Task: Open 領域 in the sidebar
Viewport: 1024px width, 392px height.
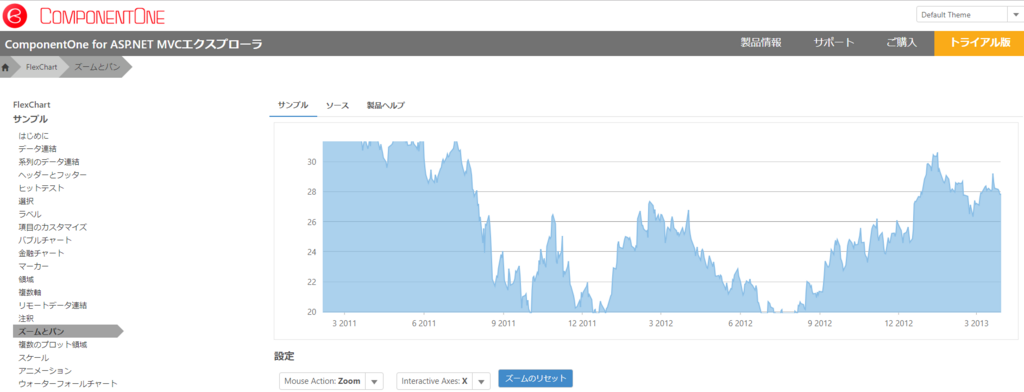Action: click(26, 280)
